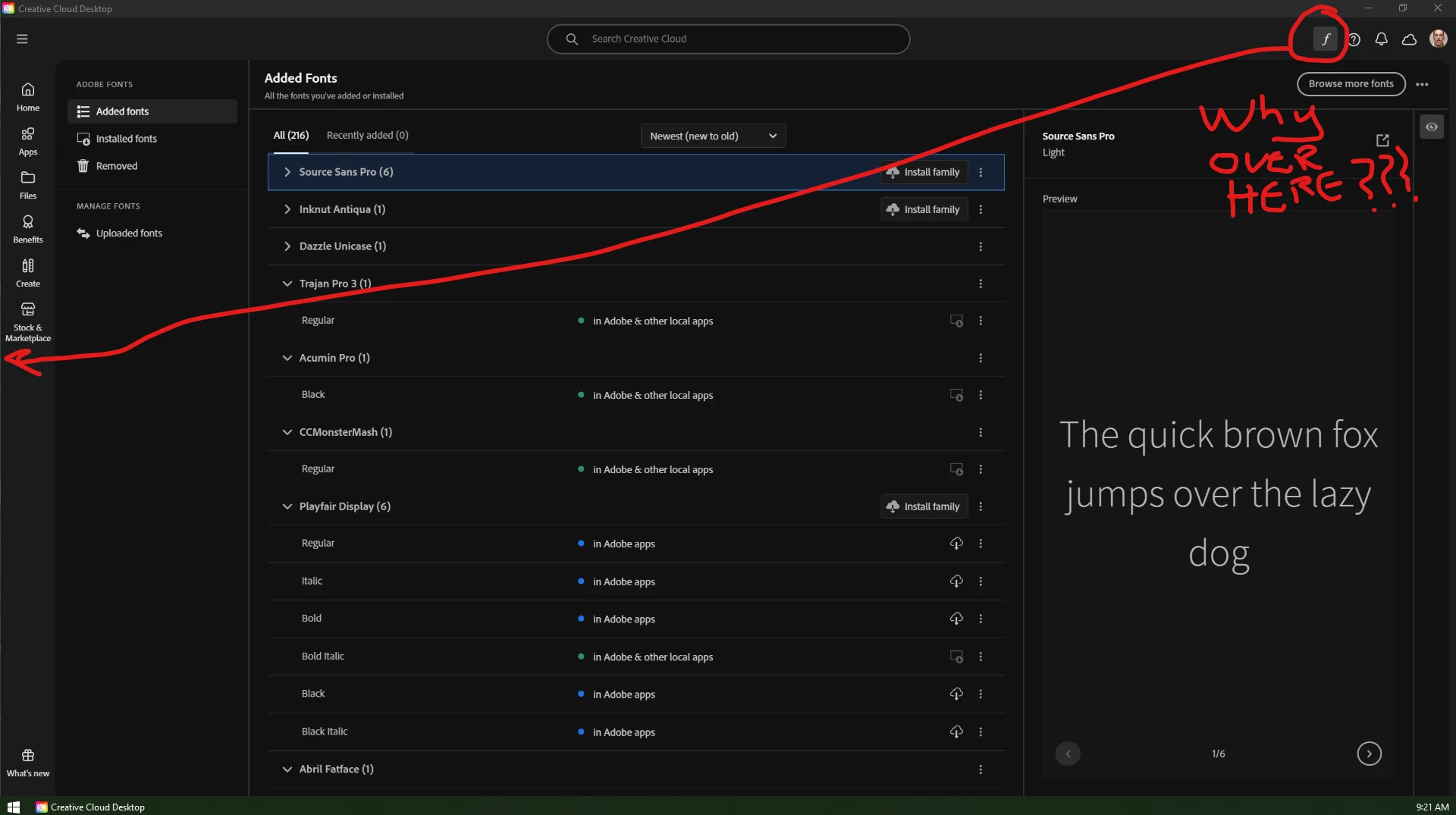The image size is (1456, 815).
Task: Install Playfair Display Regular cloud icon
Action: (x=956, y=544)
